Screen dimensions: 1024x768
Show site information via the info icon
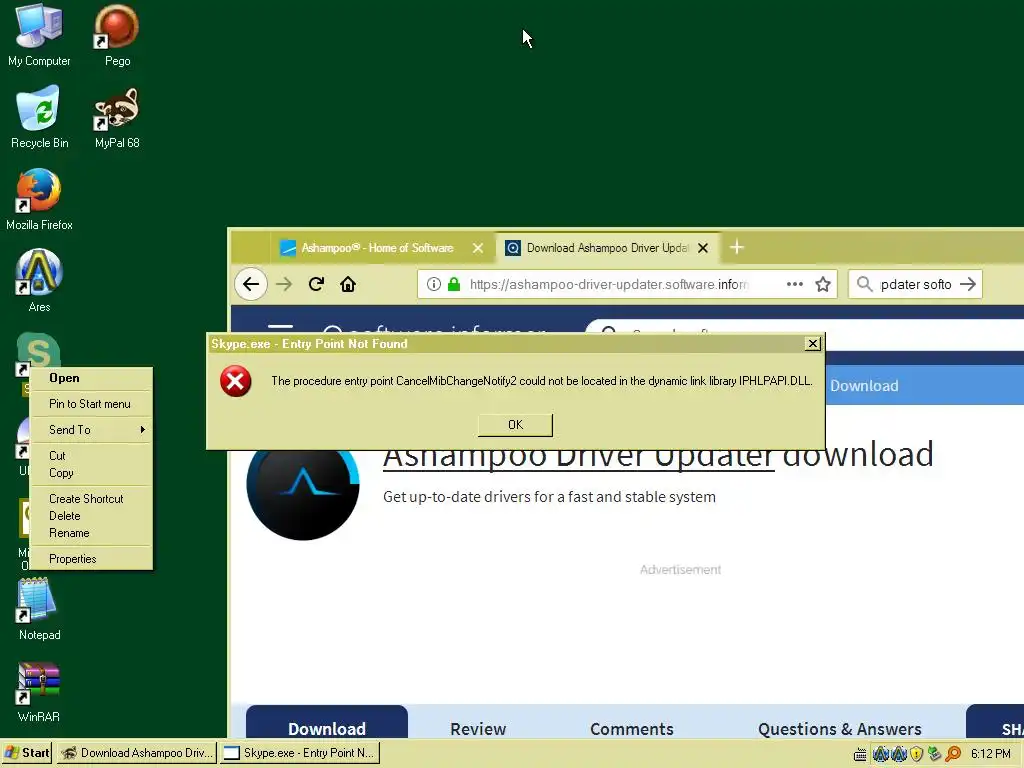(434, 284)
